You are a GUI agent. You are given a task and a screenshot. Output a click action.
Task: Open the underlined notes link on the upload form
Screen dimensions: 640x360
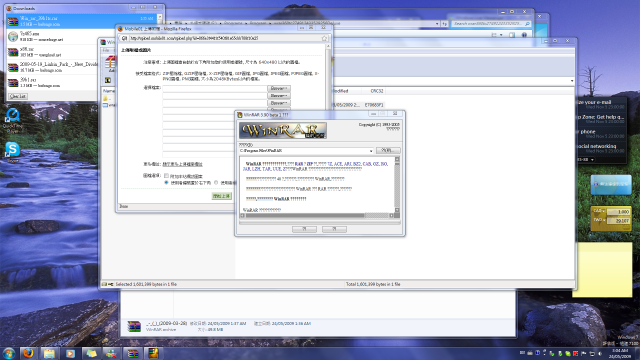(182, 164)
